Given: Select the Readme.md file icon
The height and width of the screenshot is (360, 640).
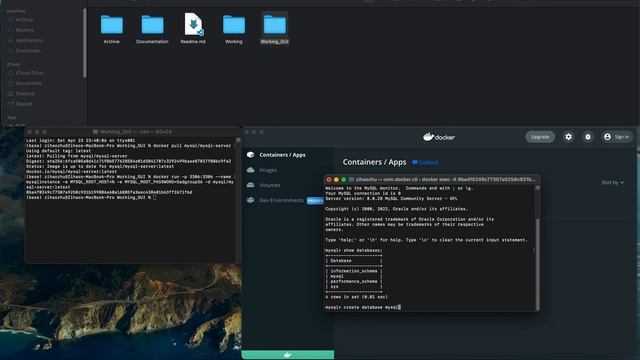Looking at the screenshot, I should [193, 24].
